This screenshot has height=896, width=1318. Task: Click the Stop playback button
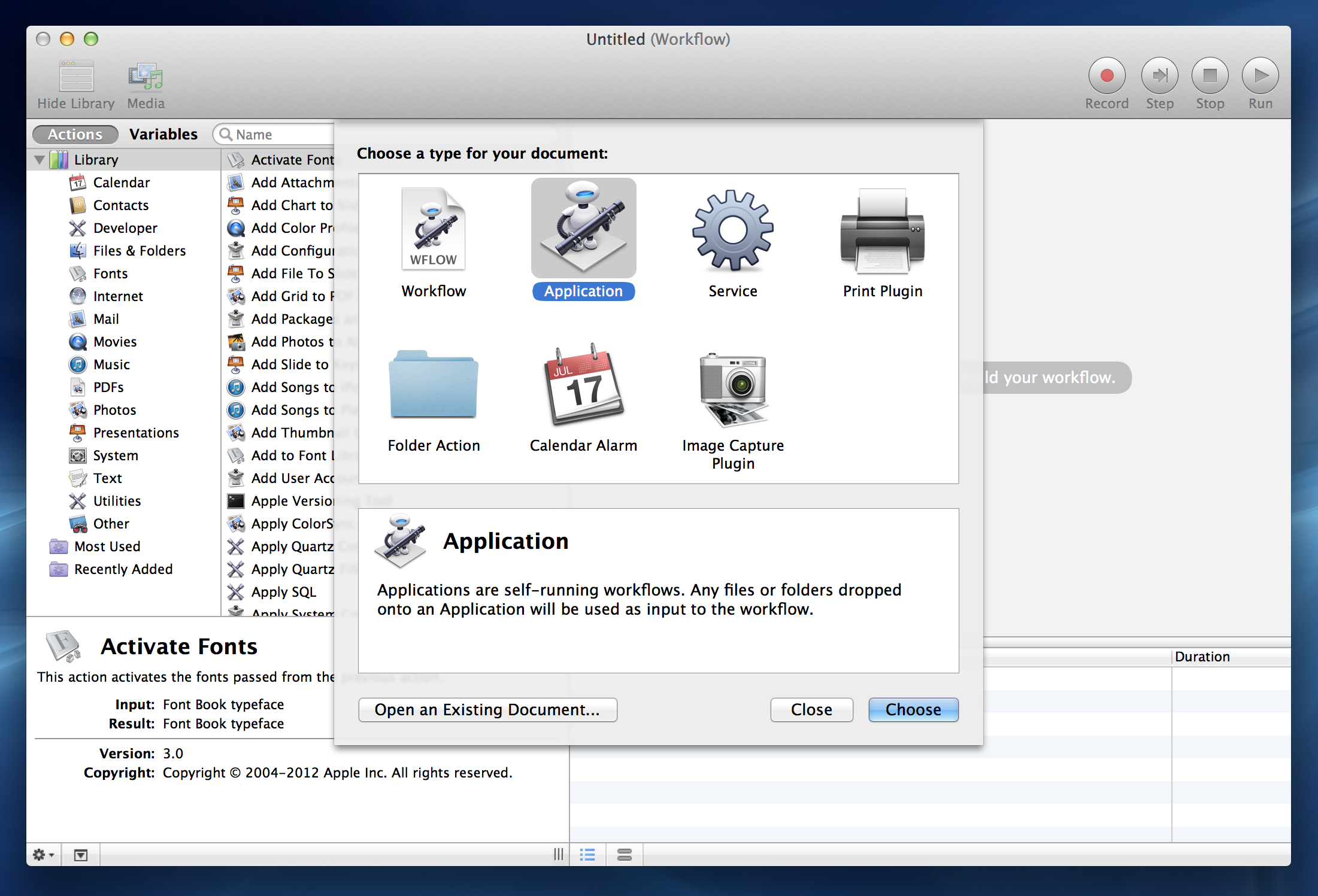1210,75
